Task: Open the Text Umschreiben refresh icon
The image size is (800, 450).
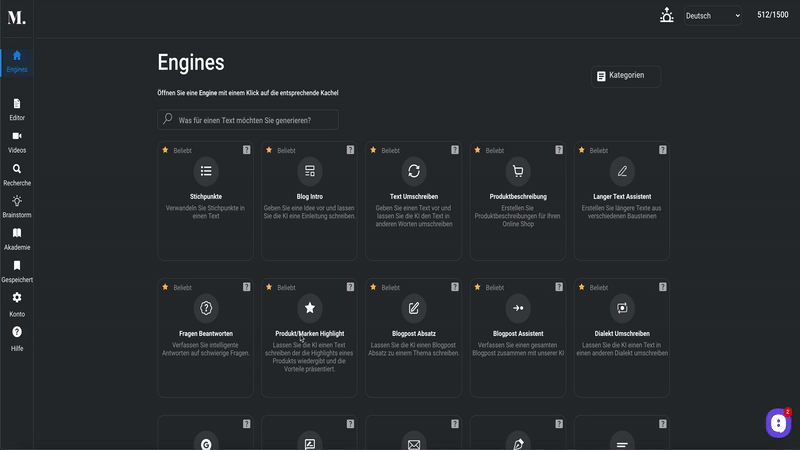Action: click(414, 171)
